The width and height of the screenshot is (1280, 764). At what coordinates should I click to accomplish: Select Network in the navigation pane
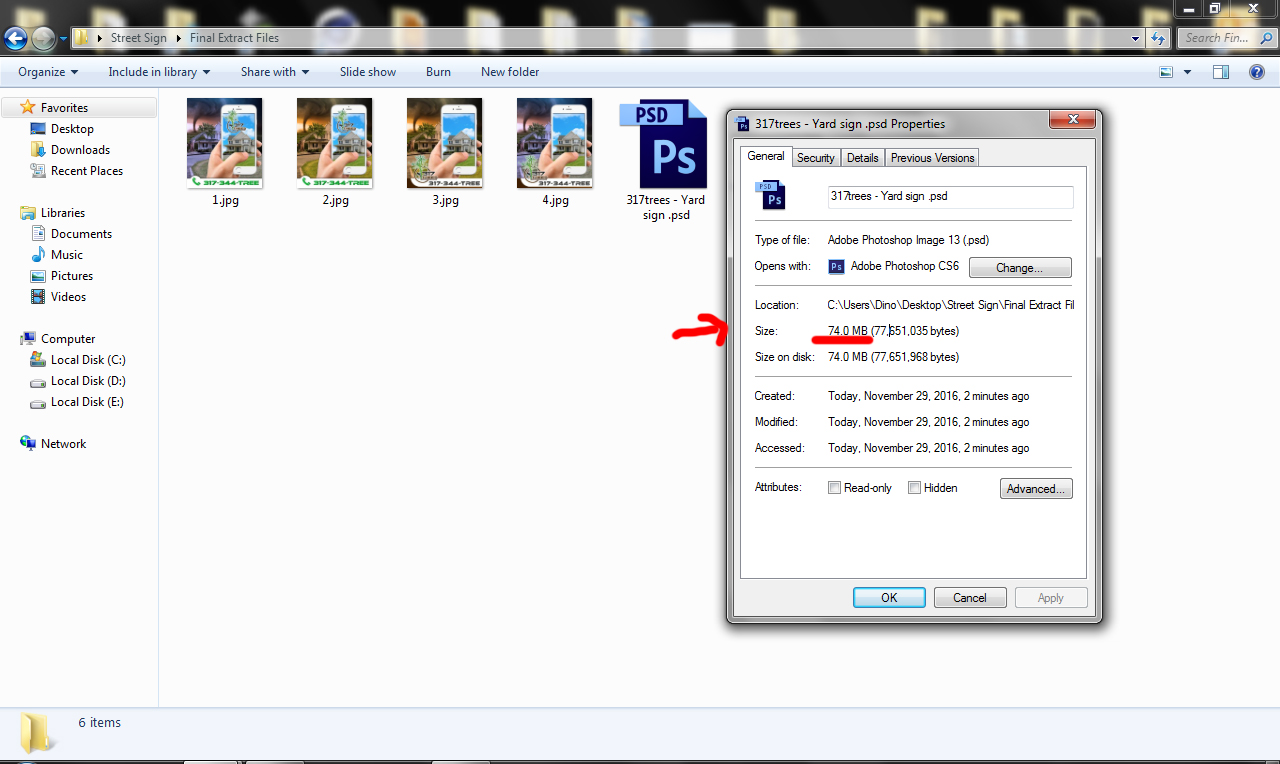63,444
